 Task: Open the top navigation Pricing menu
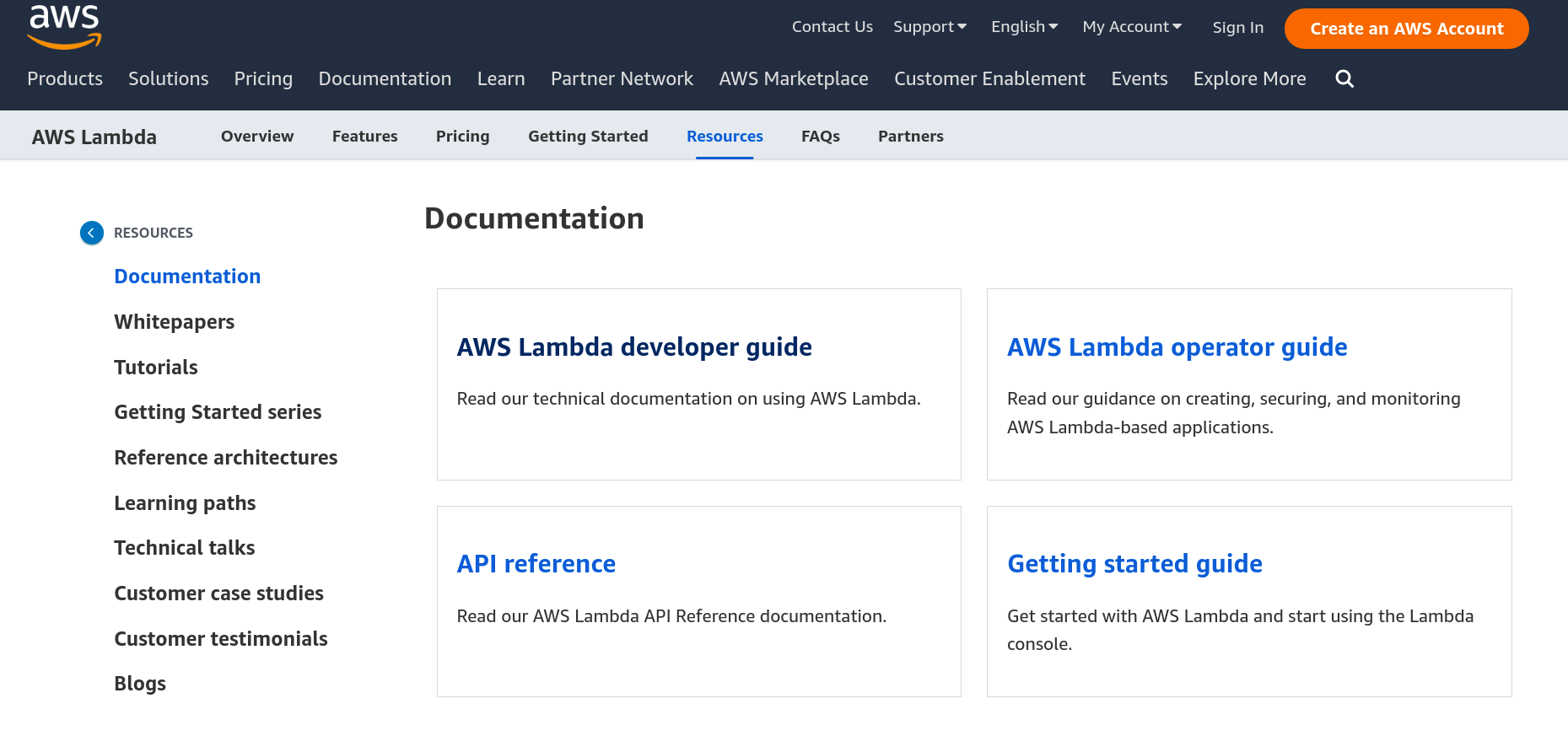click(263, 78)
